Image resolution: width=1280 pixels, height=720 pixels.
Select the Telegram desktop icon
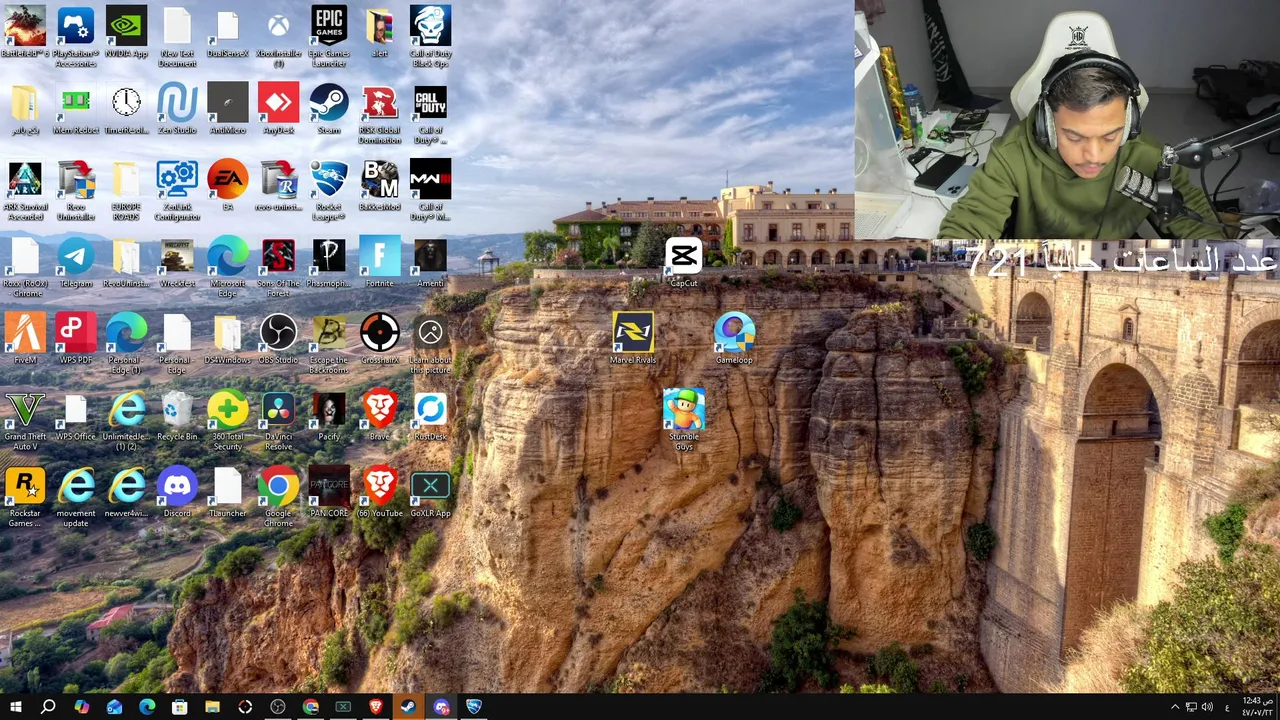click(x=76, y=263)
